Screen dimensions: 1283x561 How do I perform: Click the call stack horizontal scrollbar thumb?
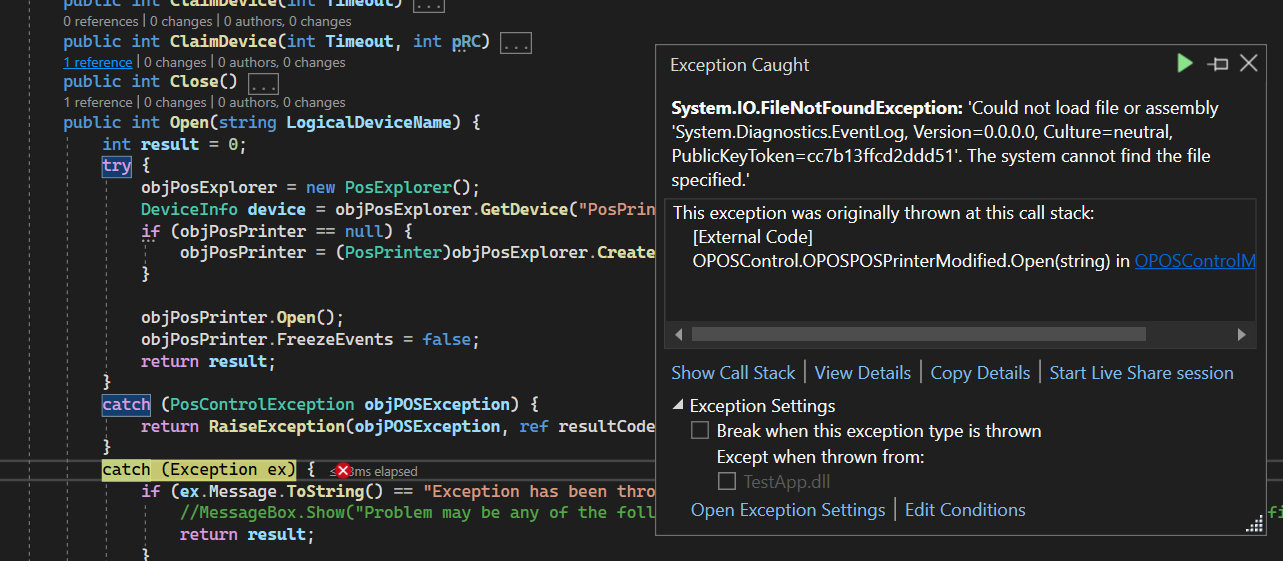point(918,334)
